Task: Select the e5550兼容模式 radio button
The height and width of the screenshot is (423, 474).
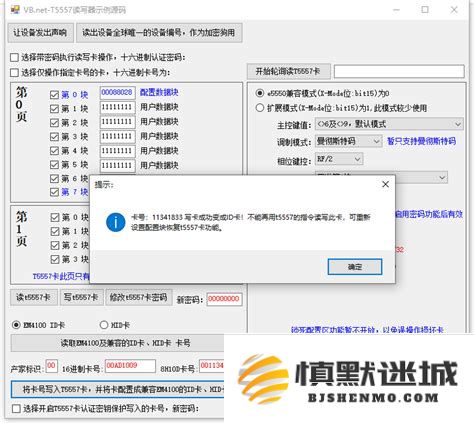Action: (x=260, y=93)
